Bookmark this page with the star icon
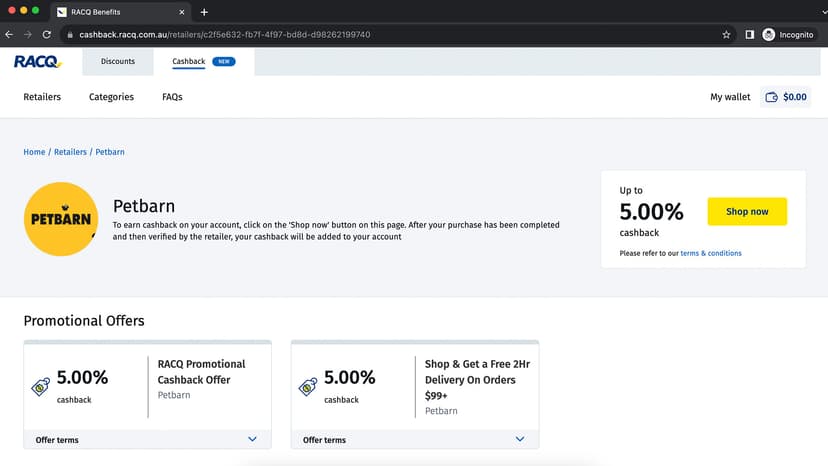The image size is (828, 466). tap(726, 35)
